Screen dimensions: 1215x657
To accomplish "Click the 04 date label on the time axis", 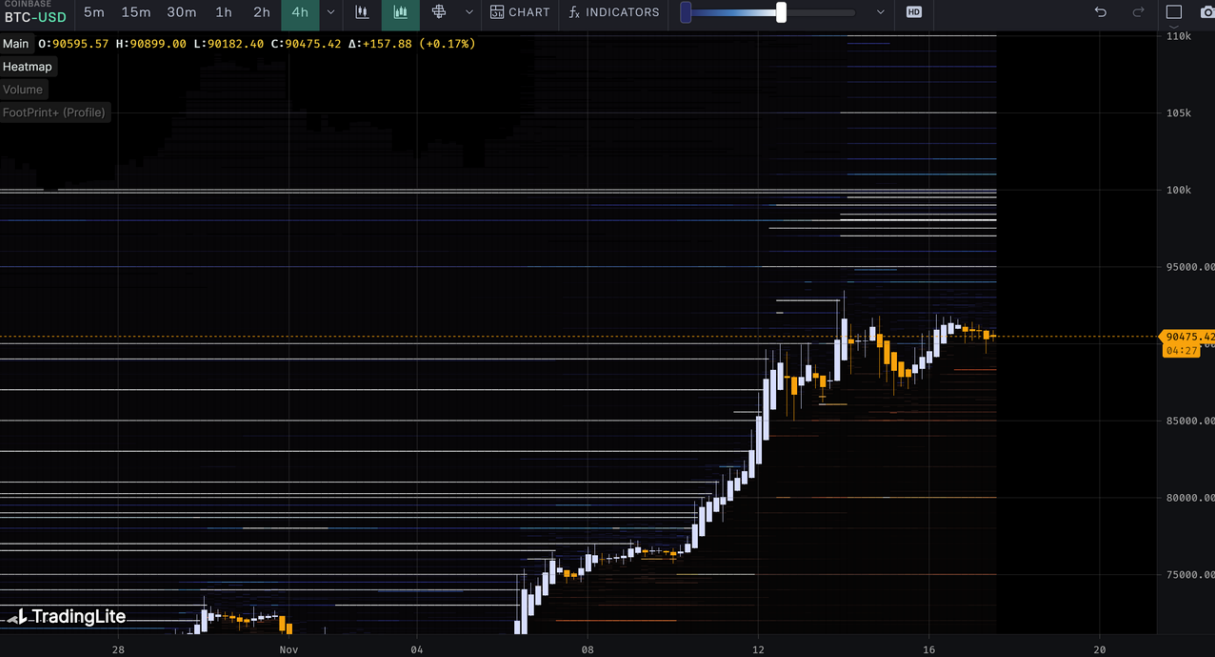I will (x=417, y=649).
